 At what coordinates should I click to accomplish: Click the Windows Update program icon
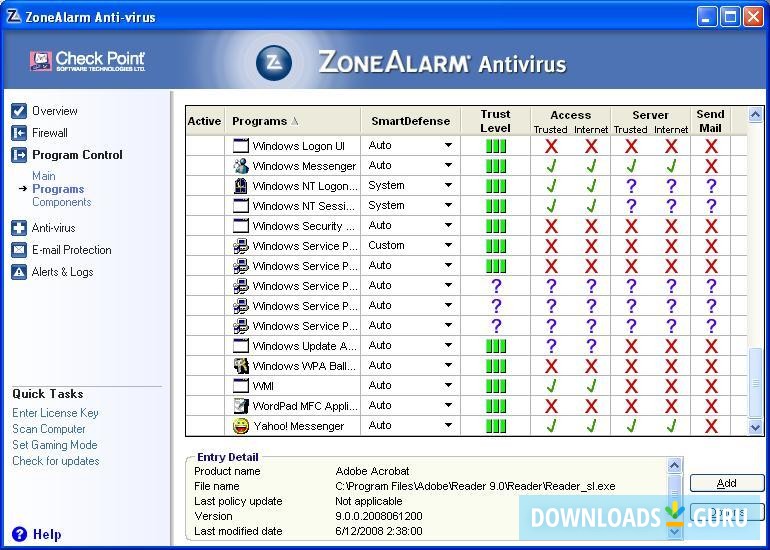point(241,346)
